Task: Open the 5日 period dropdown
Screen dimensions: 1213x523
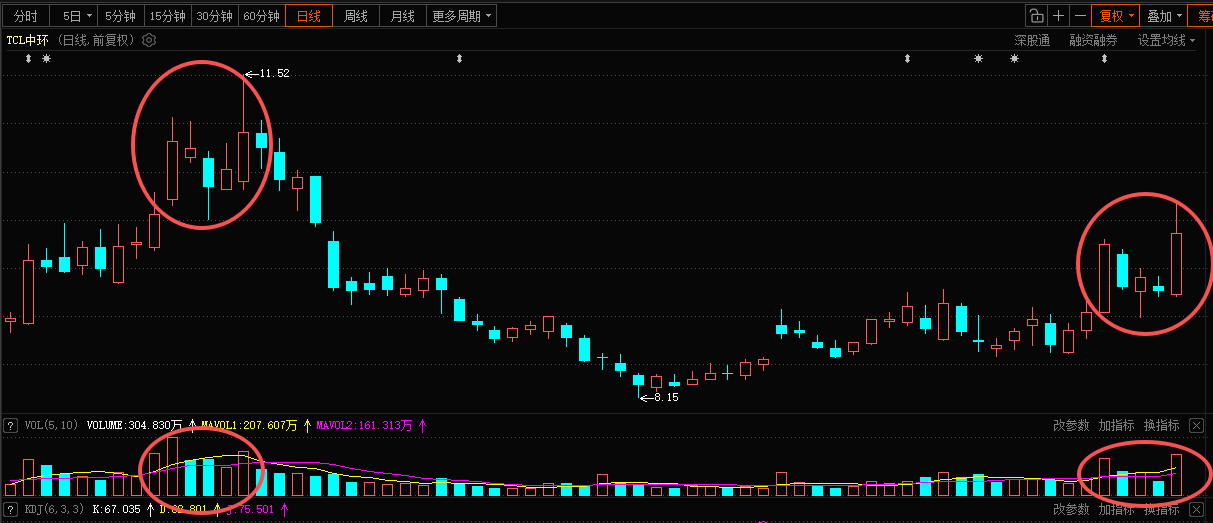Action: 75,16
